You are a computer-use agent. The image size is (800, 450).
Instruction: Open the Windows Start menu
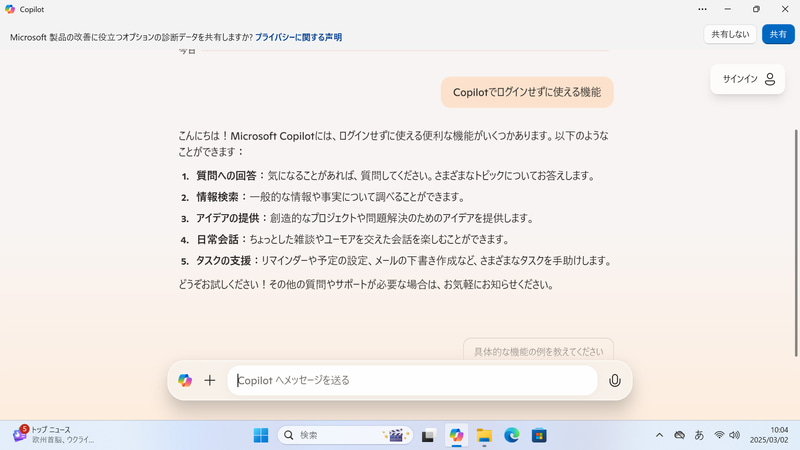[x=261, y=435]
